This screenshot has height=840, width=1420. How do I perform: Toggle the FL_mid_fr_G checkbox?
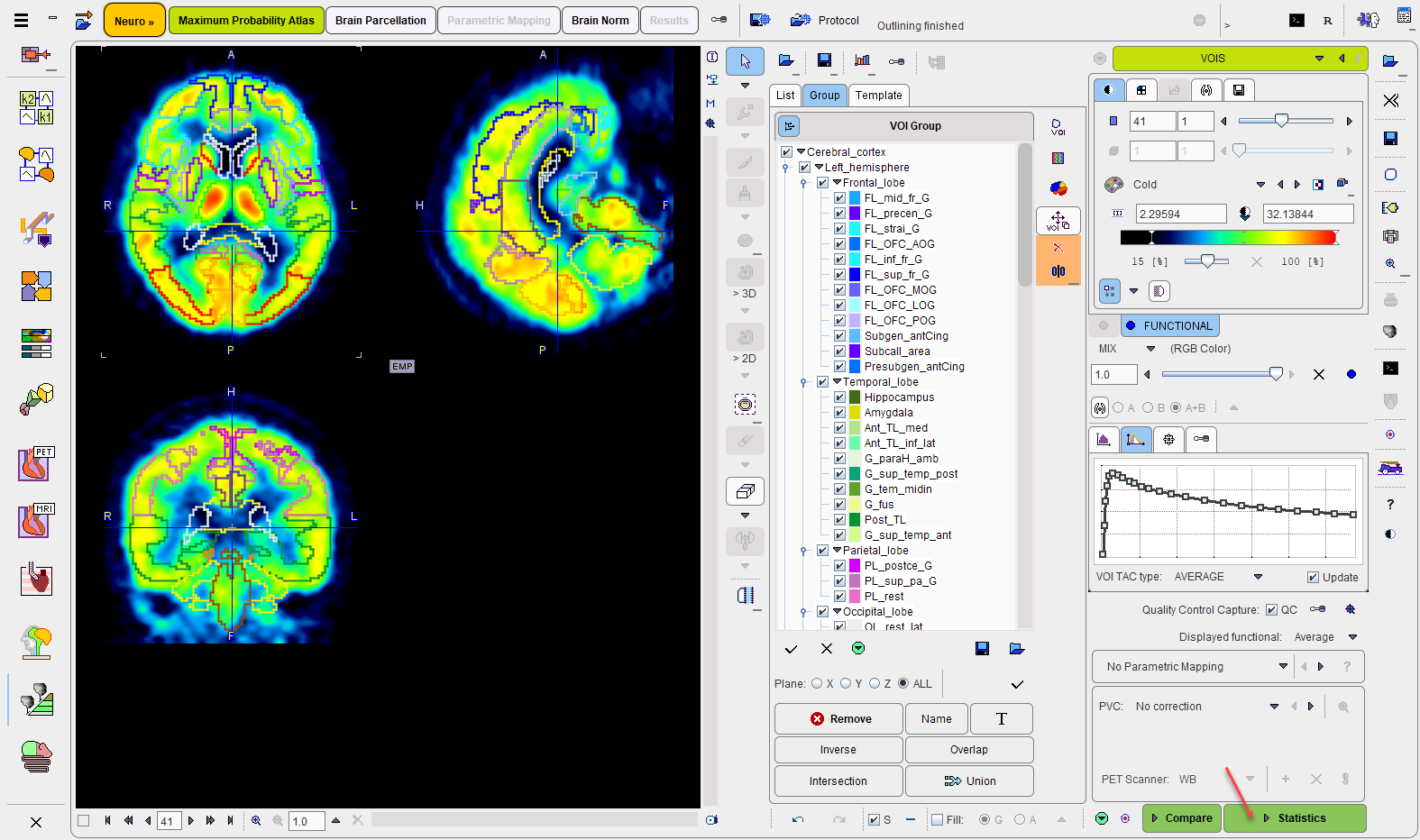[839, 198]
